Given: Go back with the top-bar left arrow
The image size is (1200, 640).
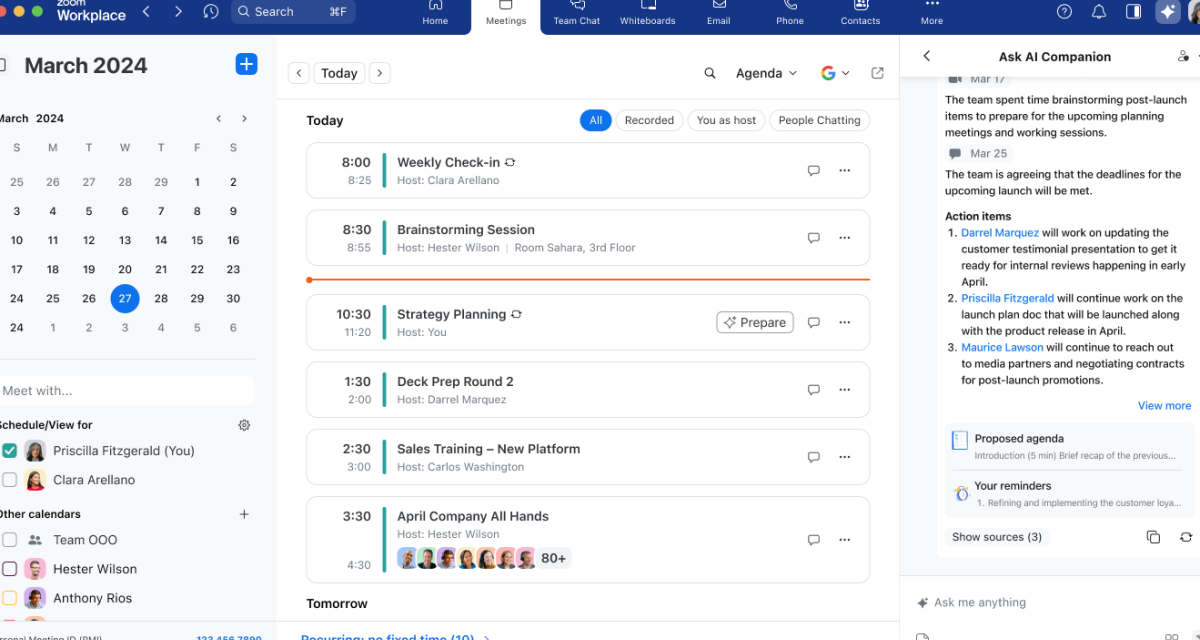Looking at the screenshot, I should pos(147,12).
